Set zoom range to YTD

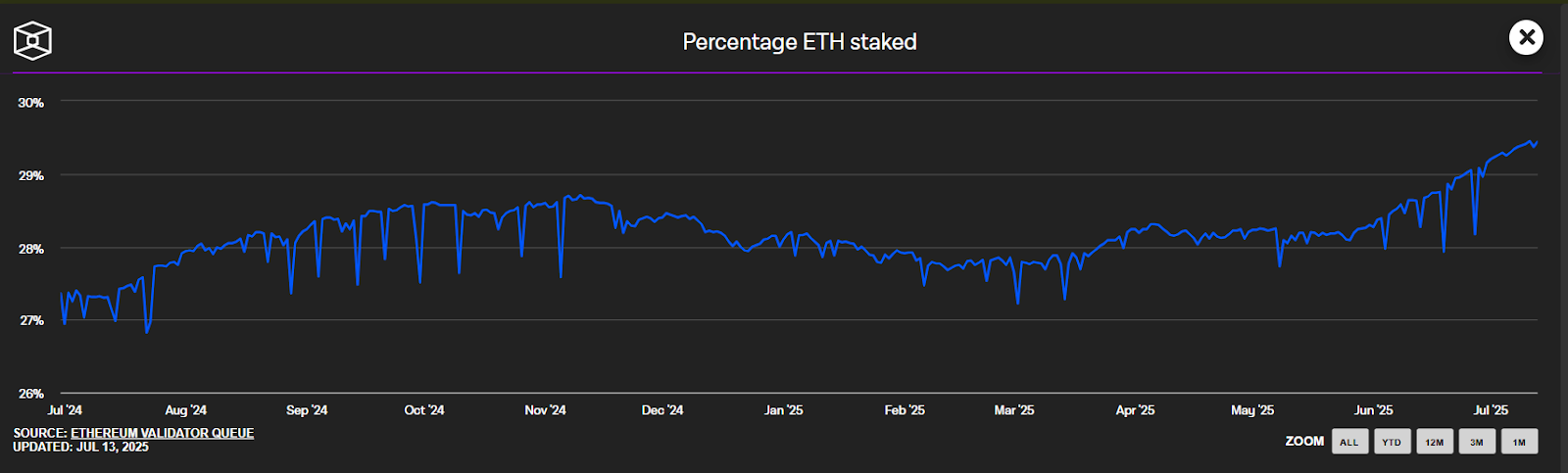[x=1392, y=442]
